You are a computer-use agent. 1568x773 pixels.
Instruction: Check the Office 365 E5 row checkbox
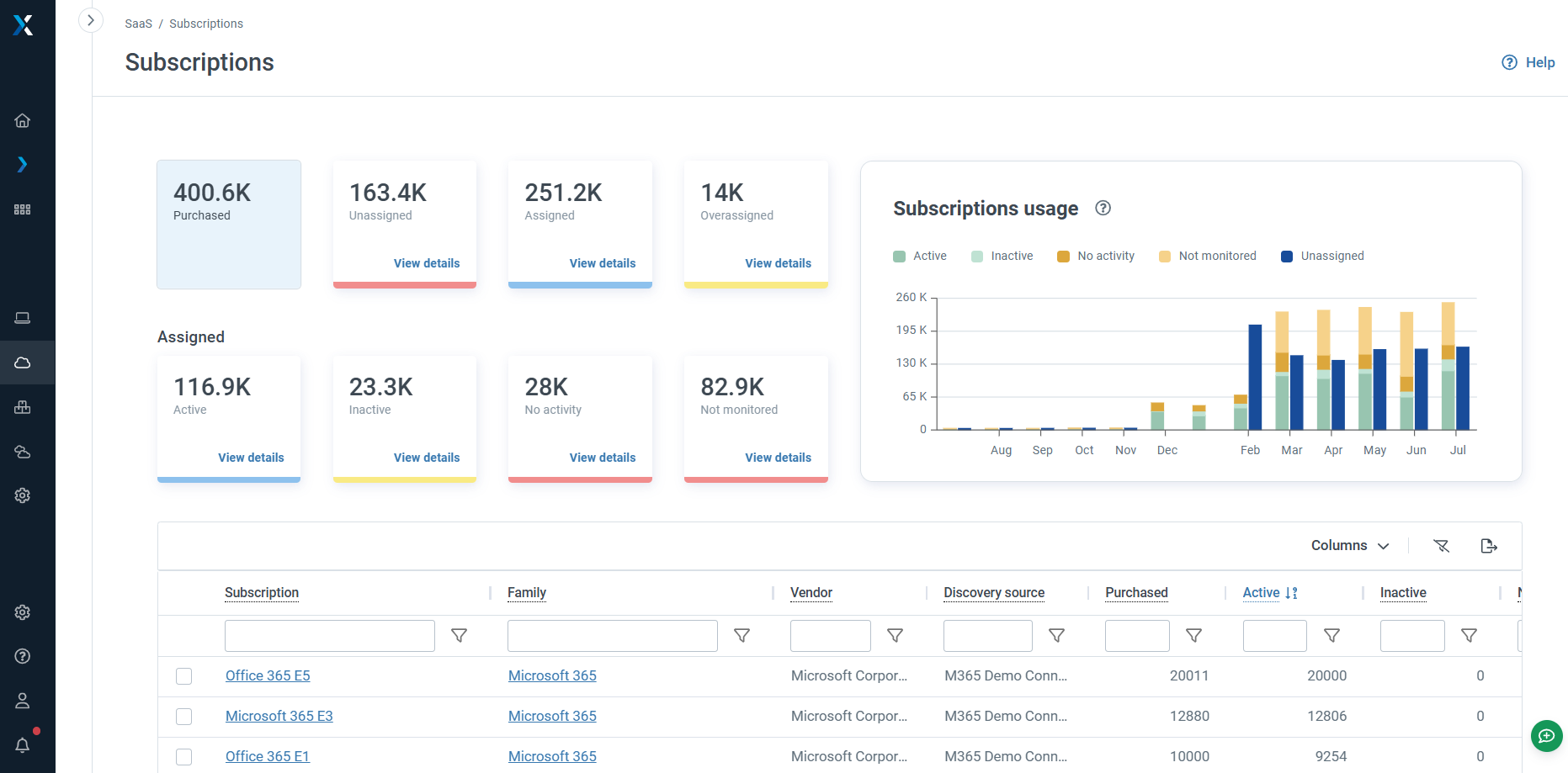pos(183,676)
